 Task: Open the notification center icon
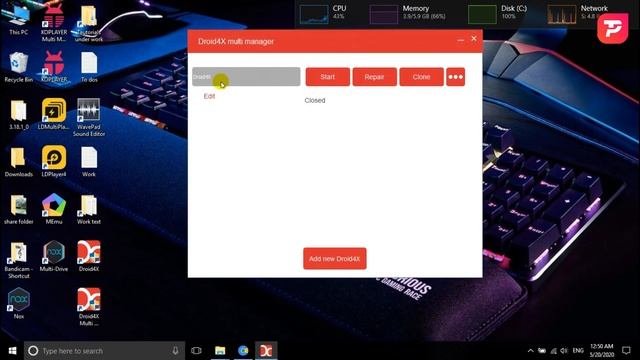coord(626,351)
